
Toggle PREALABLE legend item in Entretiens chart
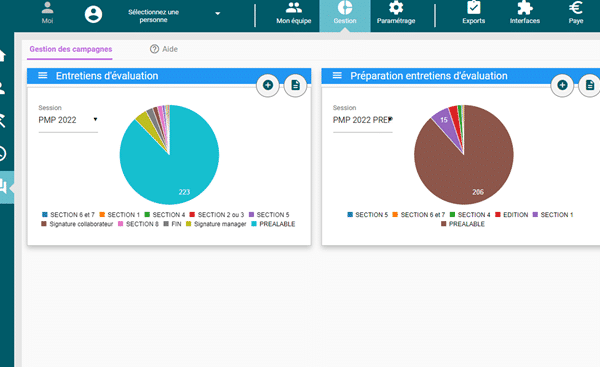pyautogui.click(x=273, y=224)
